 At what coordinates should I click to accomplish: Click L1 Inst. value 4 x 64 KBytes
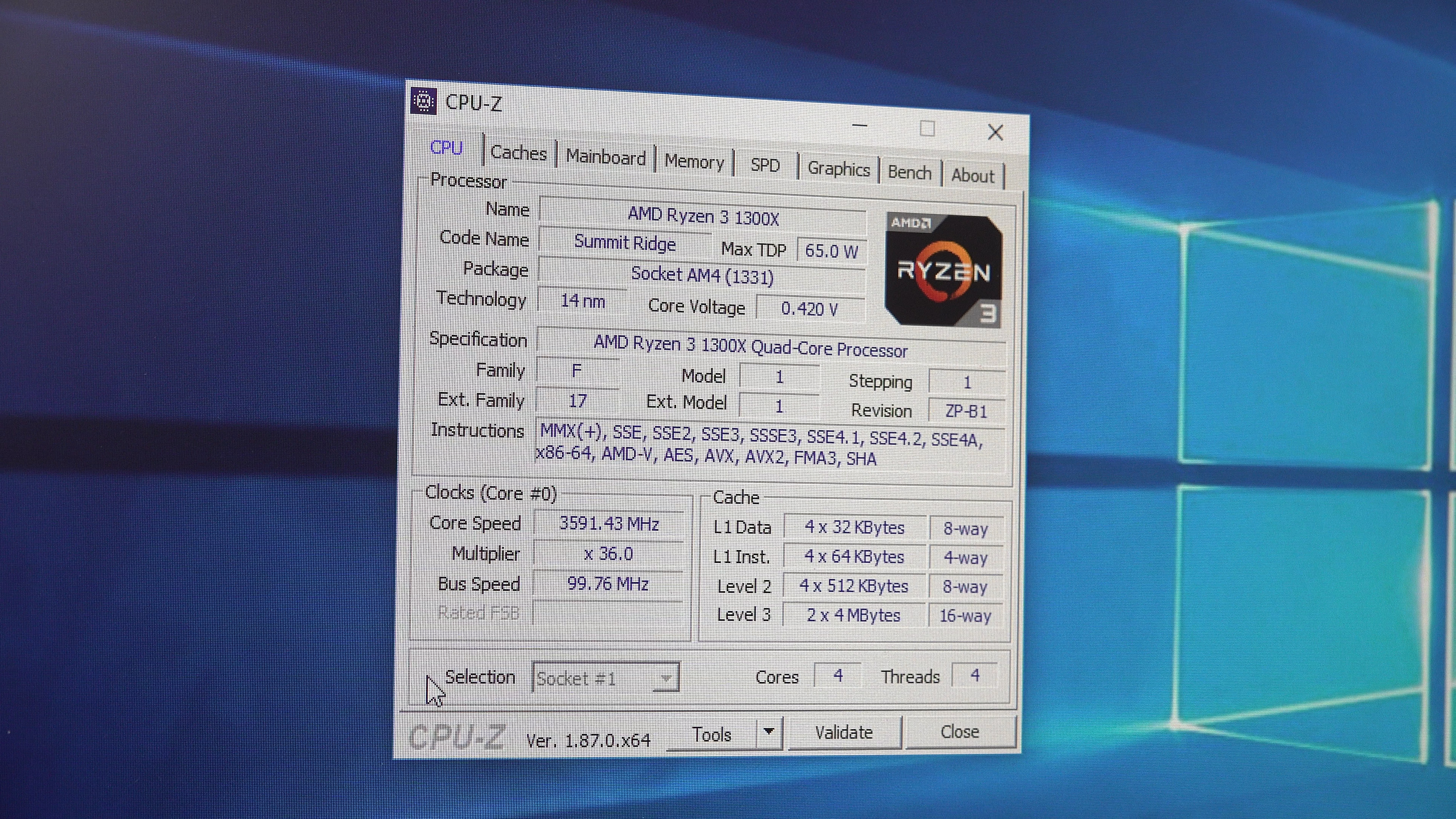pyautogui.click(x=854, y=557)
